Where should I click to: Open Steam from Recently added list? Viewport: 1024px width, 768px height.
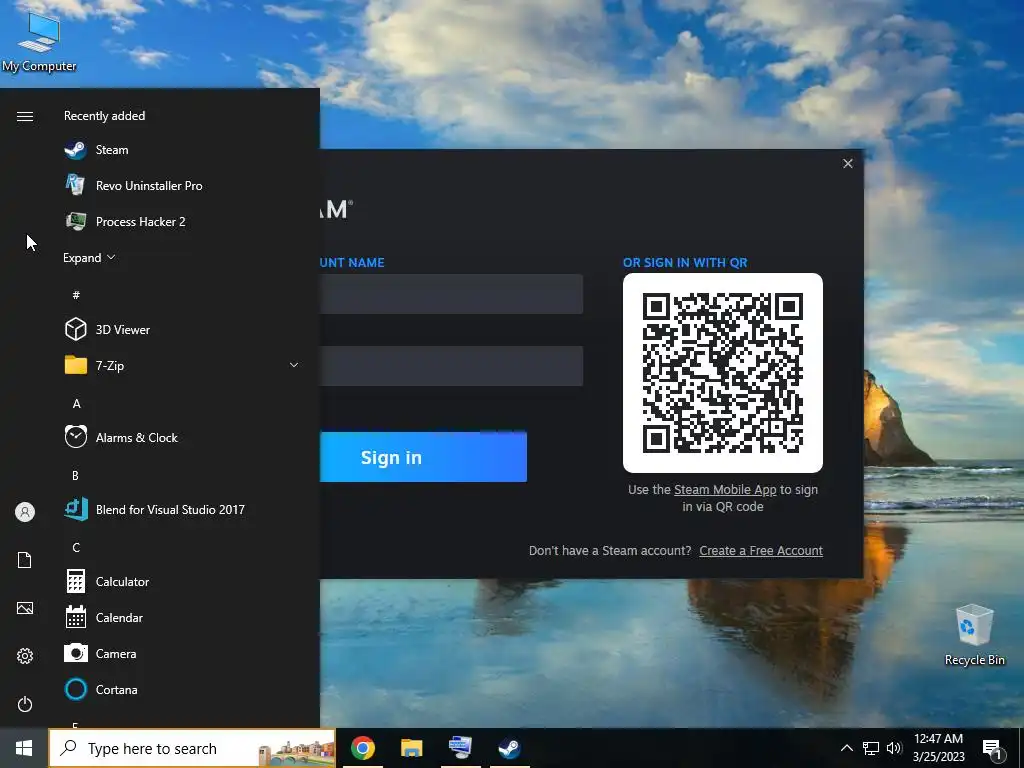[183, 150]
